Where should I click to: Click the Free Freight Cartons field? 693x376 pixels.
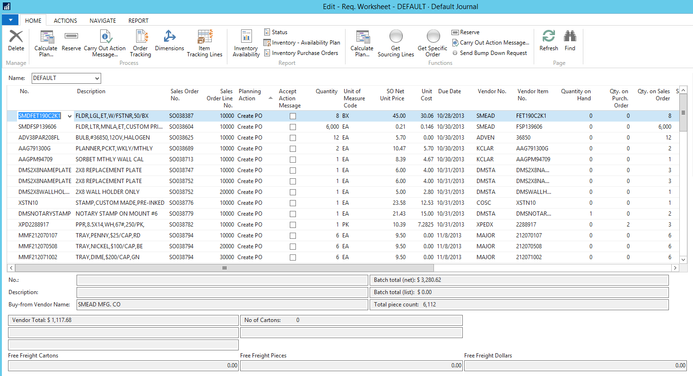[x=123, y=365]
